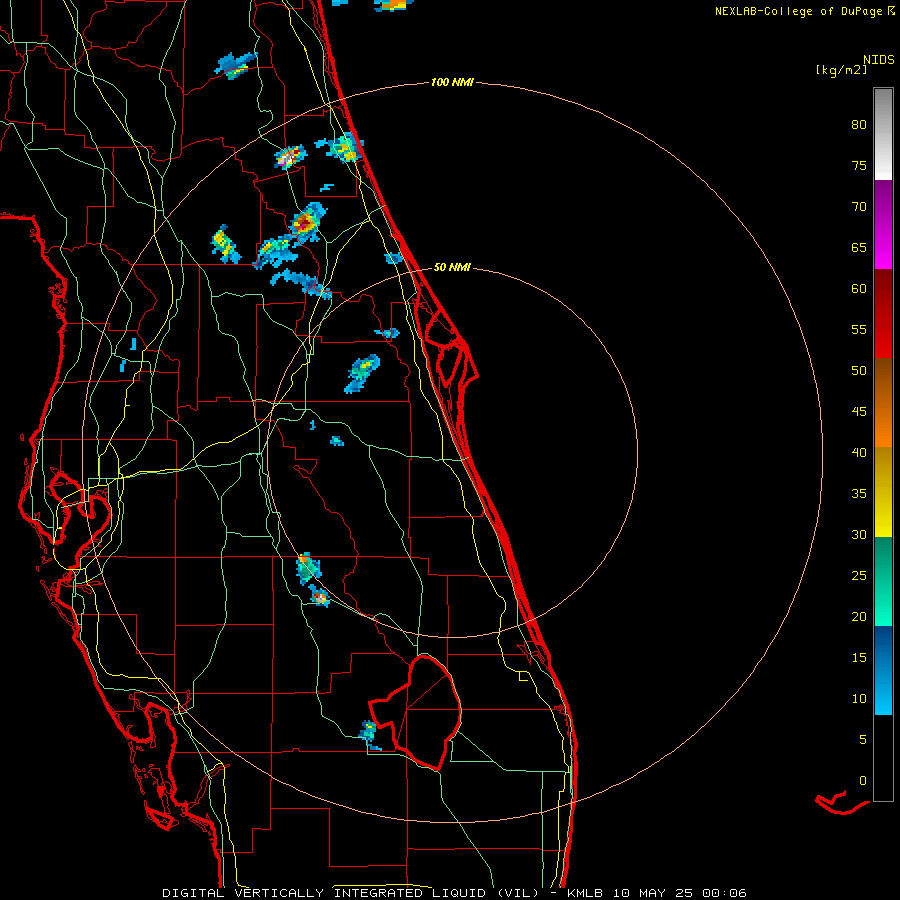Click the NEXLAB-College of DuPage label

coord(799,11)
